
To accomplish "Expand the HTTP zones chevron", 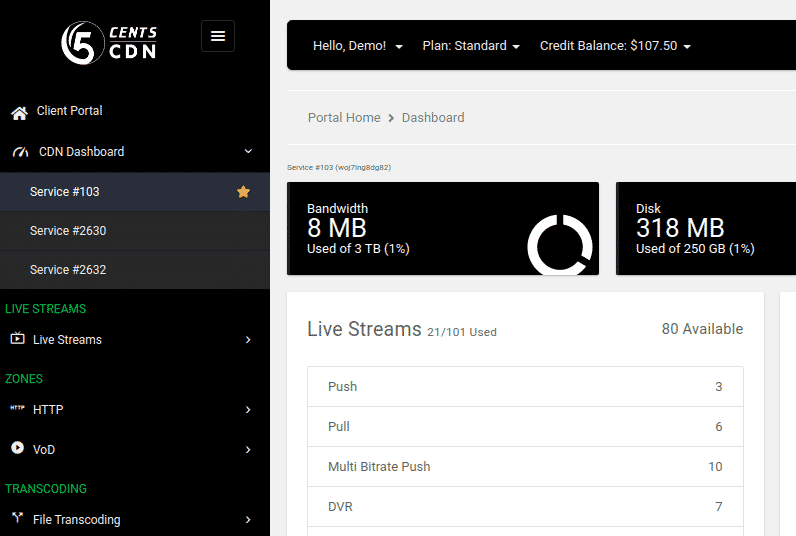I will point(248,410).
